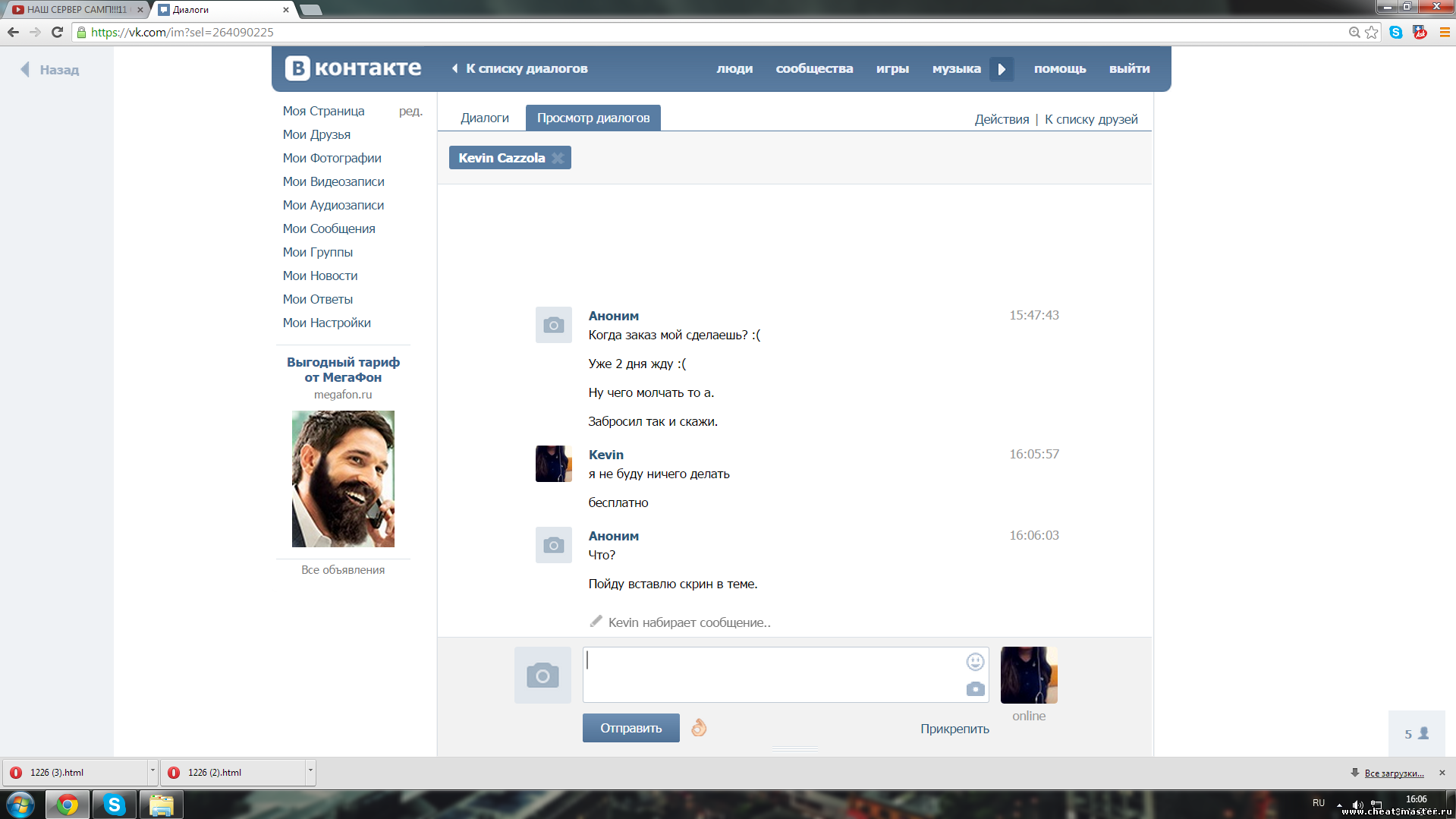Screen dimensions: 1456x819
Task: Open Chrome hamburger menu
Action: click(x=1445, y=32)
